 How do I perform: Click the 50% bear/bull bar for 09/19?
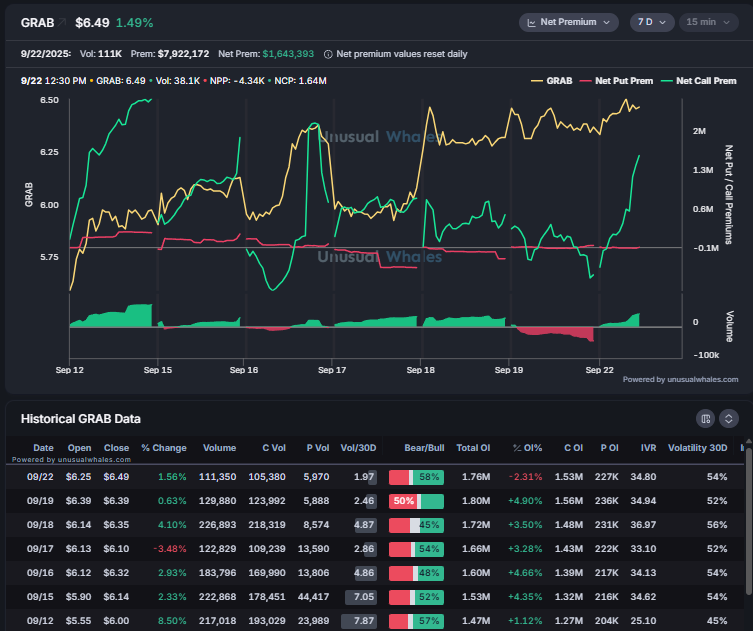415,500
